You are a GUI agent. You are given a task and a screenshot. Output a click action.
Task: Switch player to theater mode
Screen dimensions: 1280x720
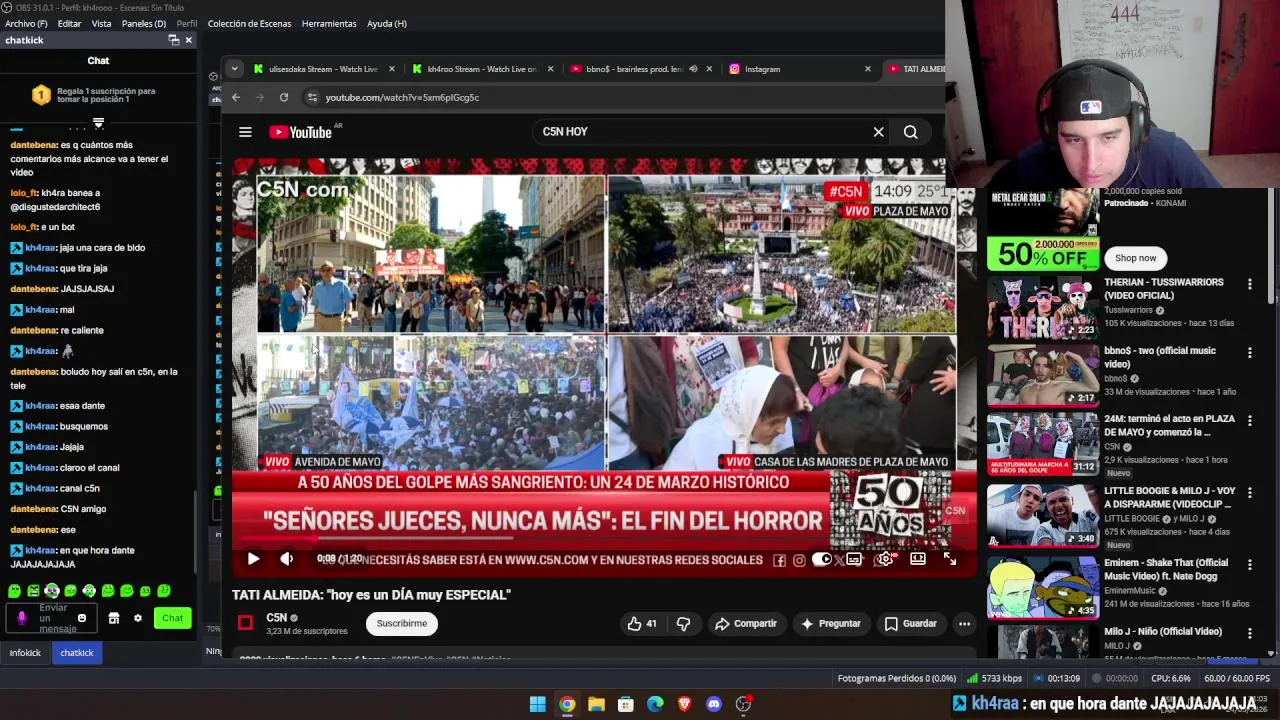click(917, 559)
